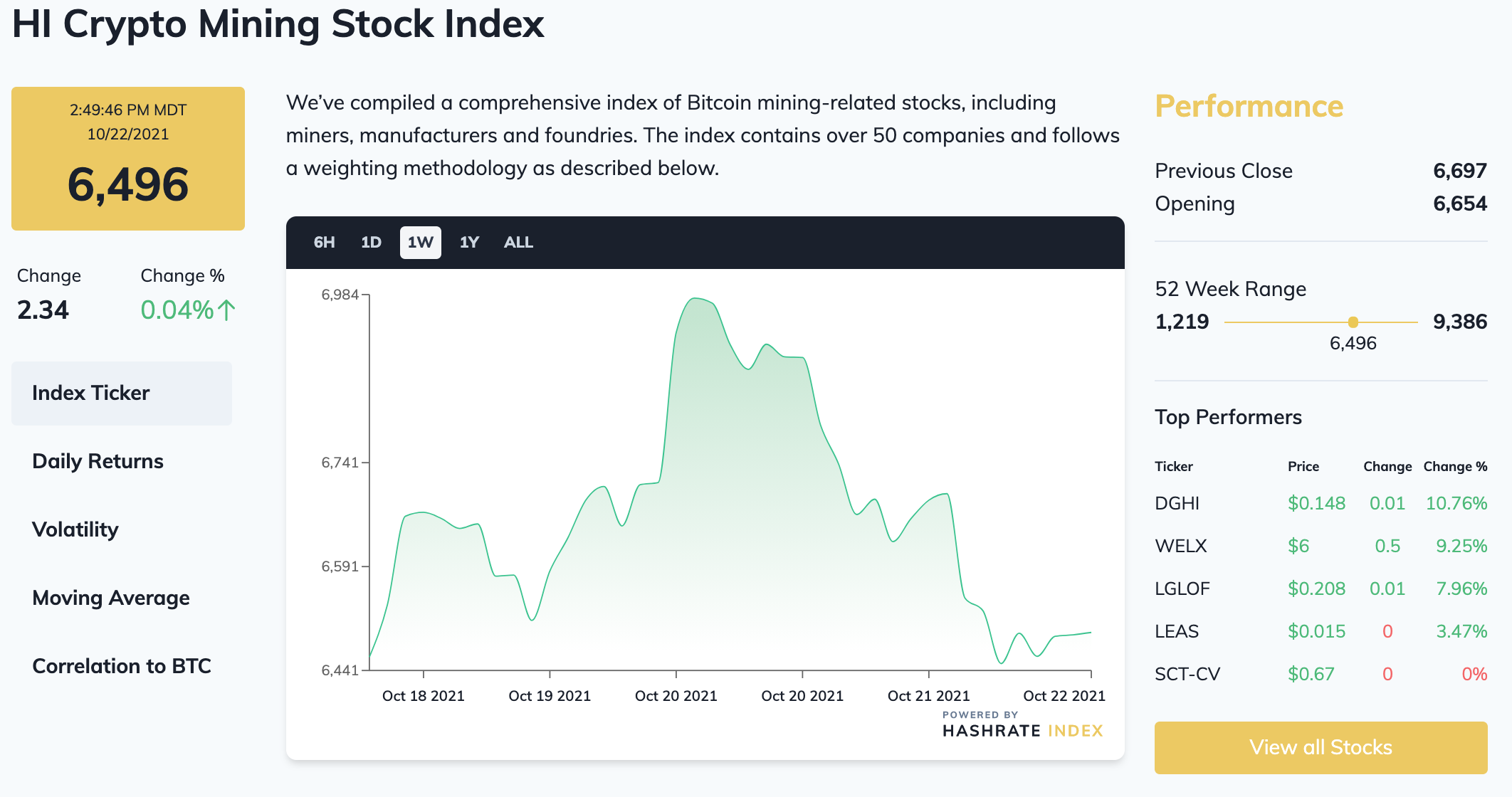Click the Previous Close value 6,697
Viewport: 1512px width, 797px height.
pyautogui.click(x=1460, y=171)
